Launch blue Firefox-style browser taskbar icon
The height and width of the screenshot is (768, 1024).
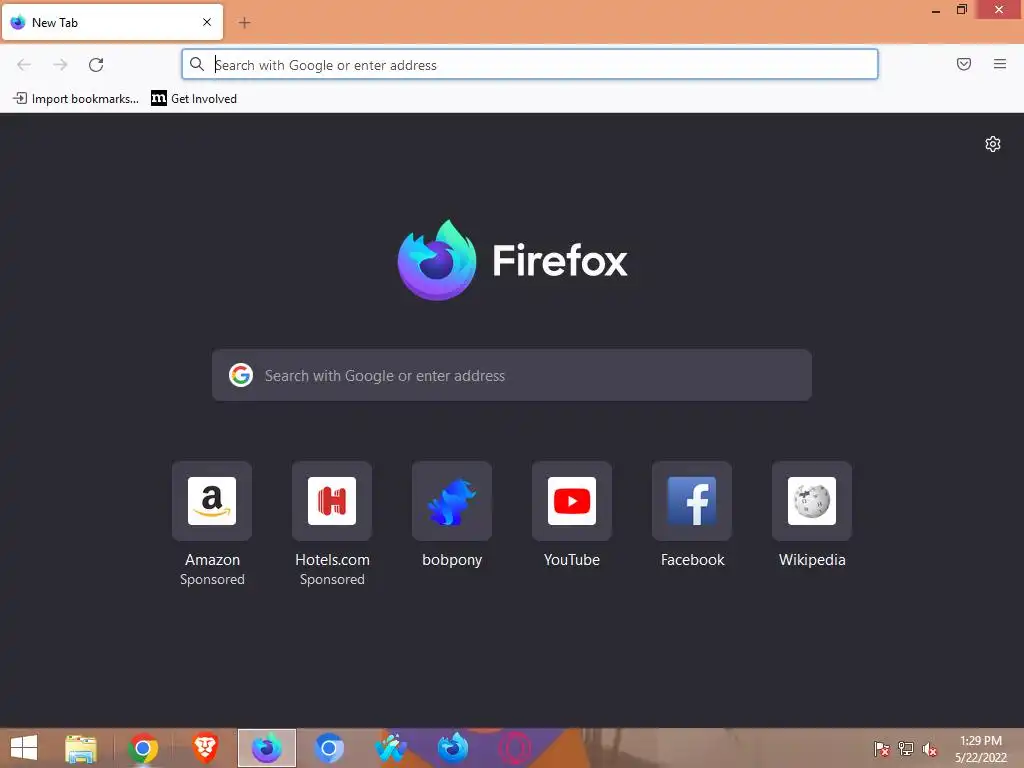tap(453, 748)
